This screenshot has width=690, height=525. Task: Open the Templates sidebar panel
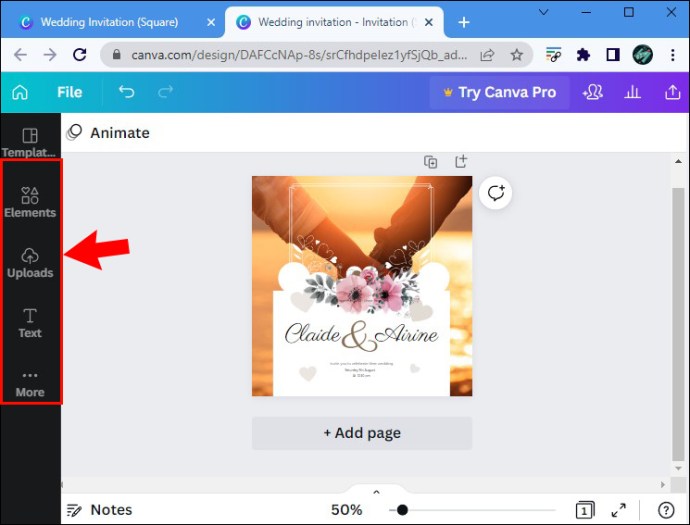click(x=30, y=142)
